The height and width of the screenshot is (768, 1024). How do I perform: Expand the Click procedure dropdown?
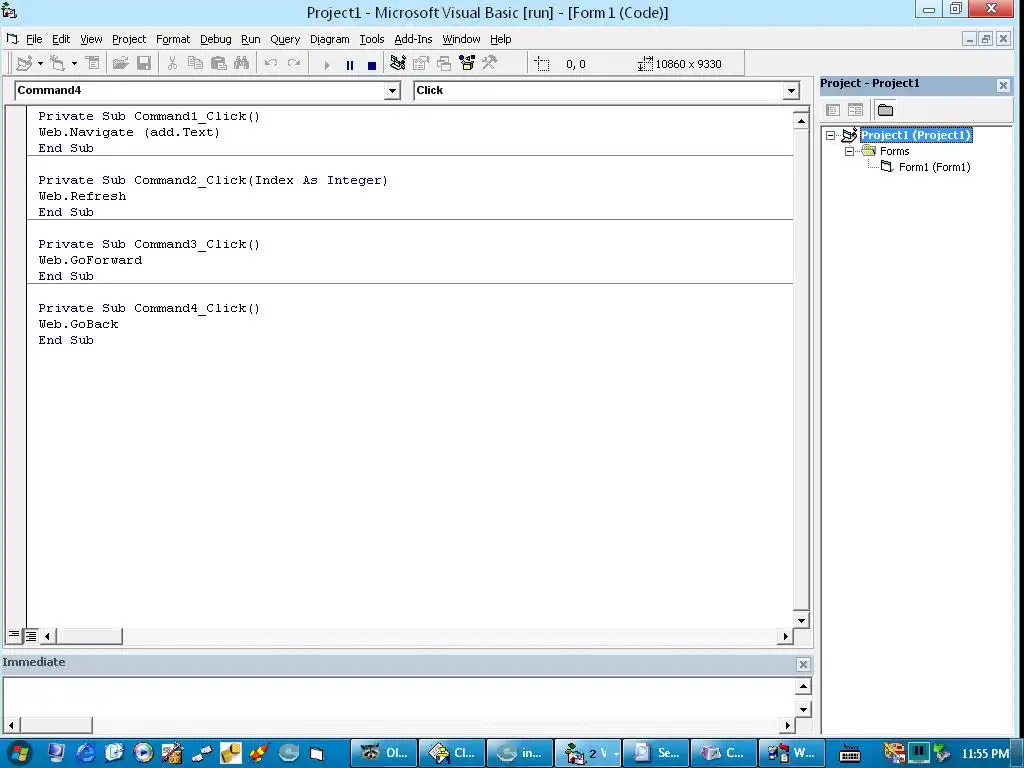tap(791, 91)
